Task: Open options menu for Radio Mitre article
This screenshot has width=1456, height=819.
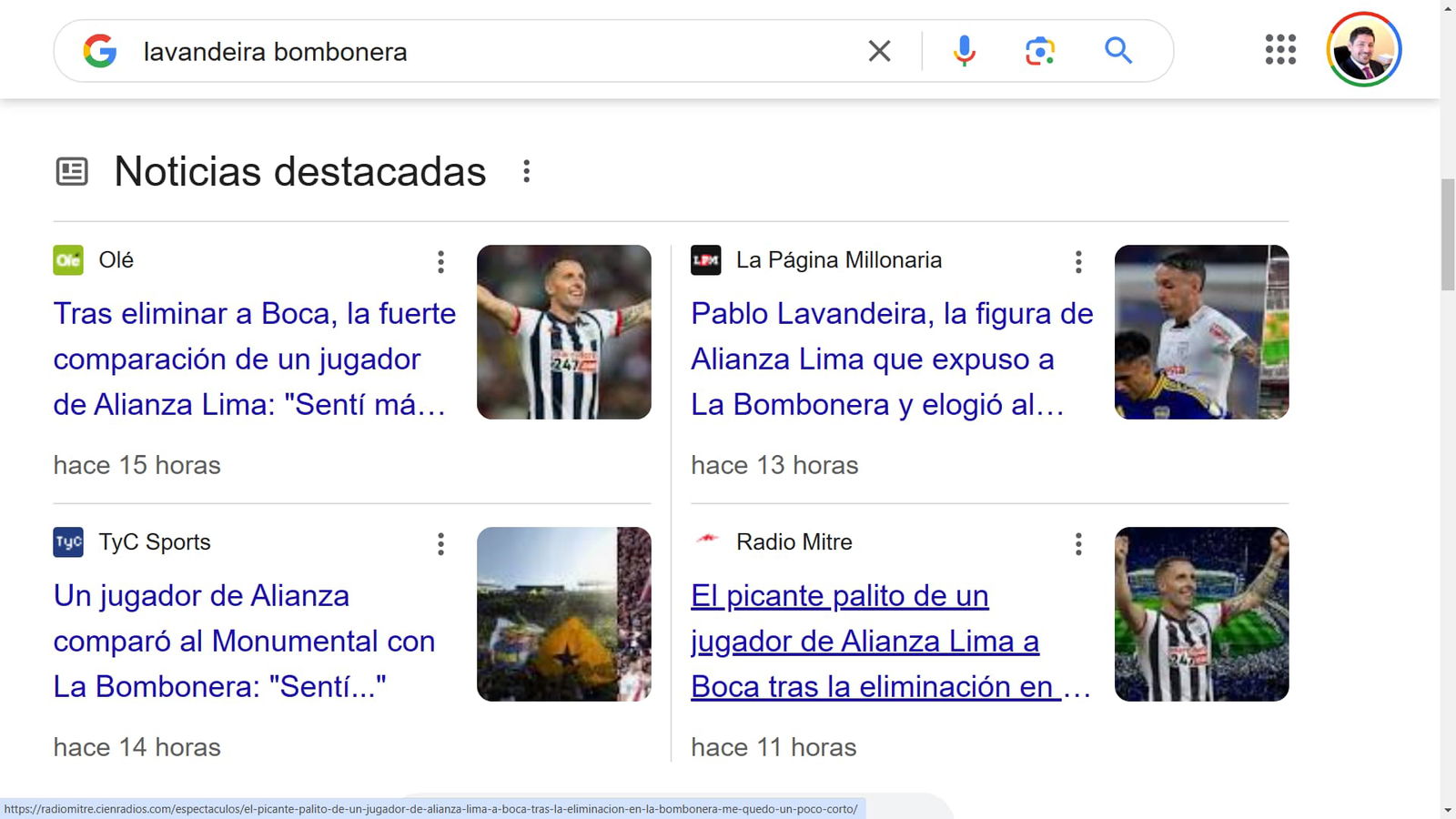Action: pos(1078,544)
